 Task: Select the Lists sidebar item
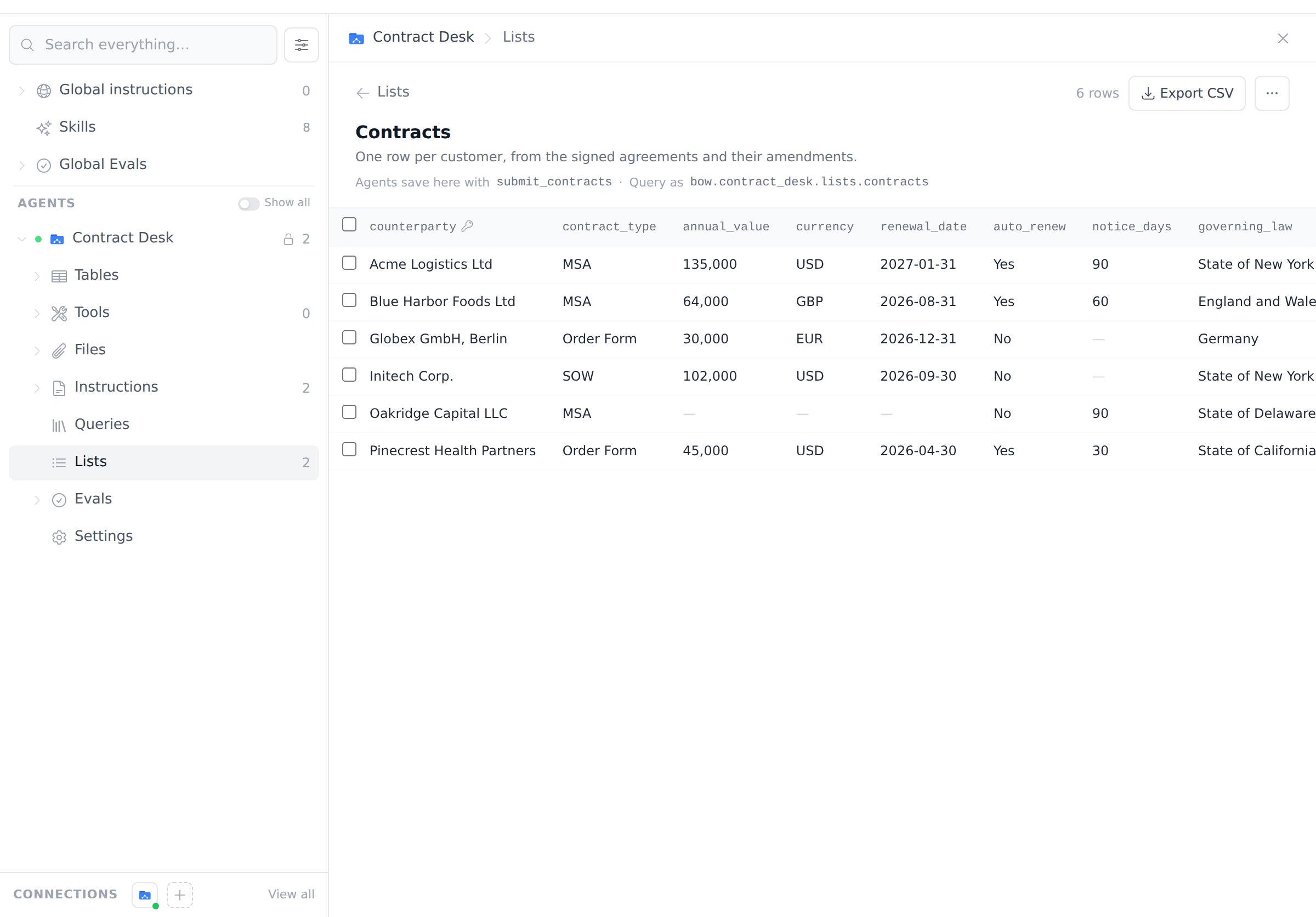tap(164, 462)
